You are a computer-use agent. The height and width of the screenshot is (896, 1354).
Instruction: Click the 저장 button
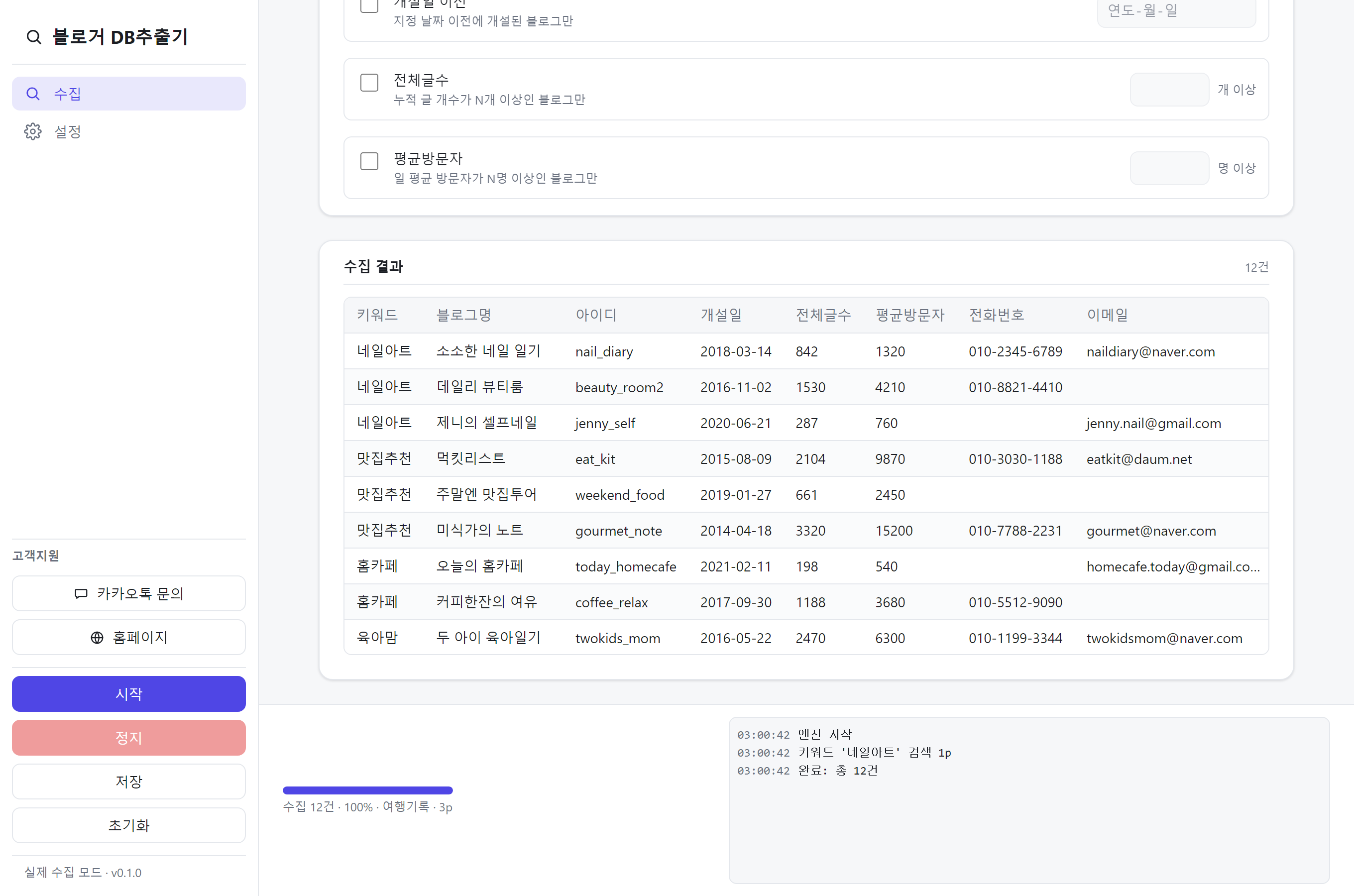128,782
